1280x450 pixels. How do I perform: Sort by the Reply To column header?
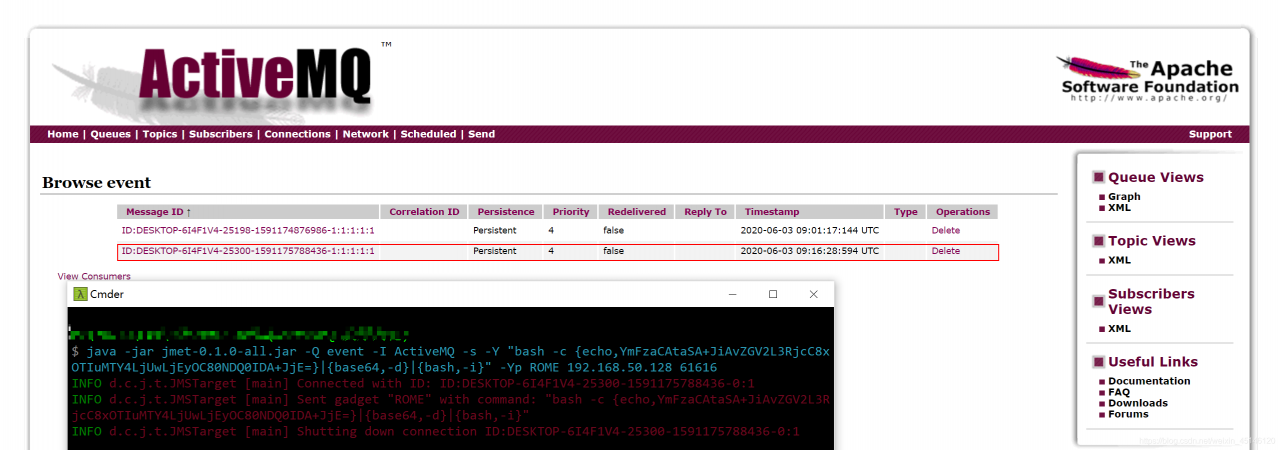[x=706, y=212]
